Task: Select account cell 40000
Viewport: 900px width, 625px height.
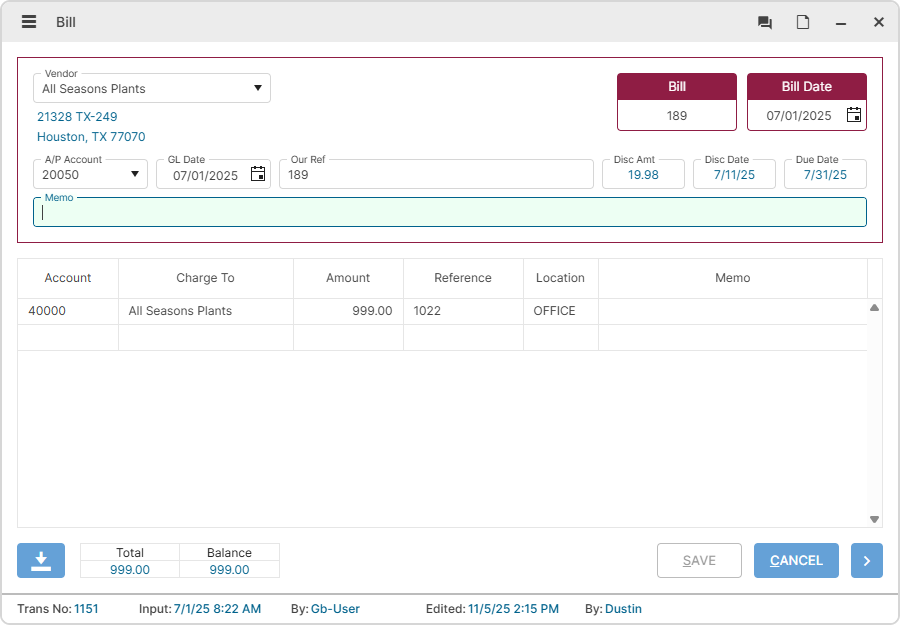Action: (68, 311)
